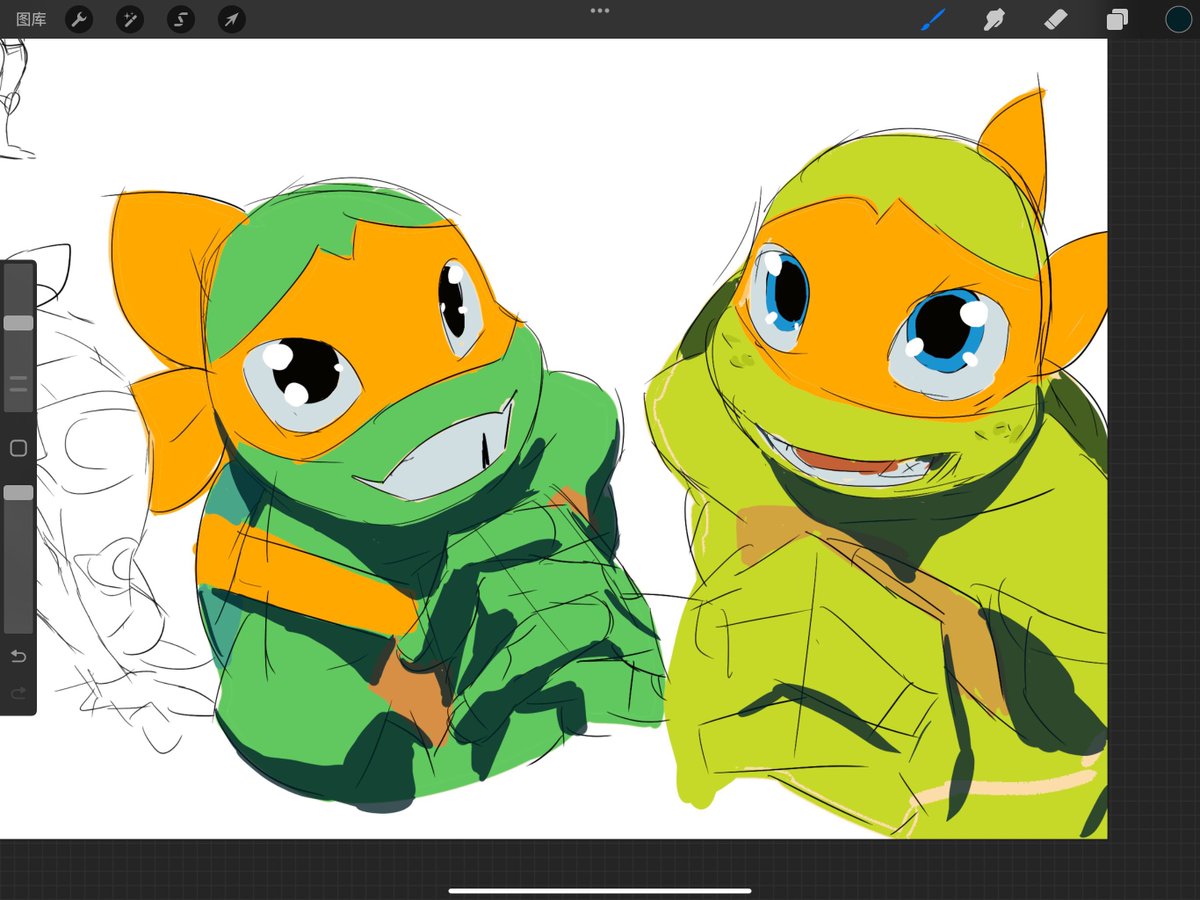1200x900 pixels.
Task: Undo the last stroke with undo arrow
Action: point(18,656)
